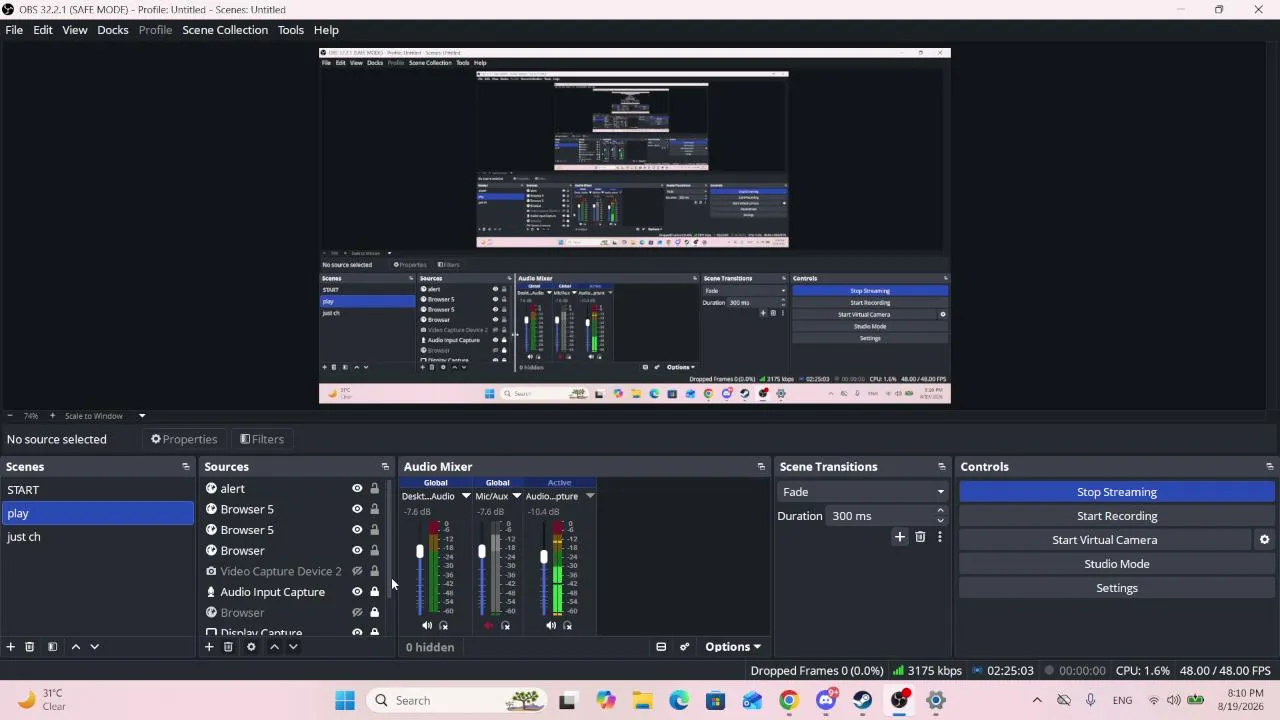Decrease transition duration with down arrow

click(940, 521)
